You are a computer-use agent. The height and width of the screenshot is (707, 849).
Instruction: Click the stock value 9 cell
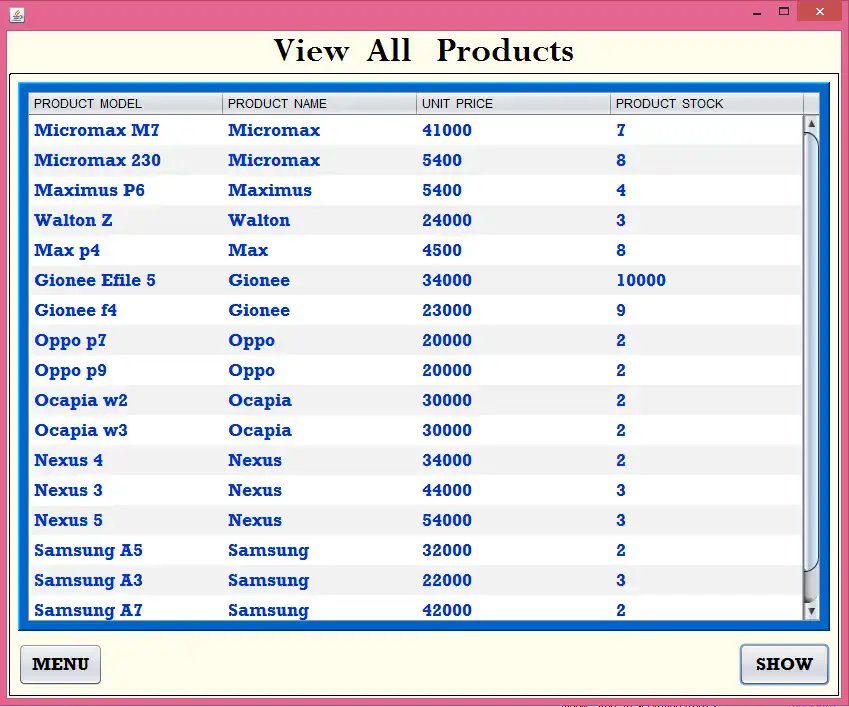point(707,310)
